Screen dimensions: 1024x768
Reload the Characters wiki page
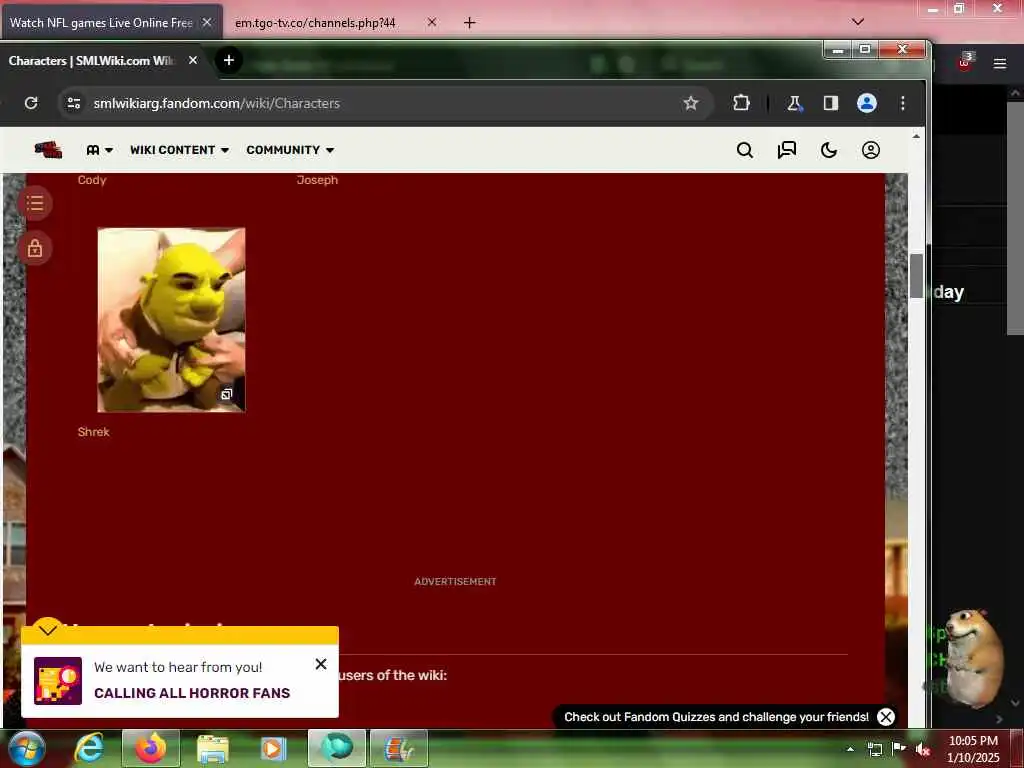click(x=31, y=103)
